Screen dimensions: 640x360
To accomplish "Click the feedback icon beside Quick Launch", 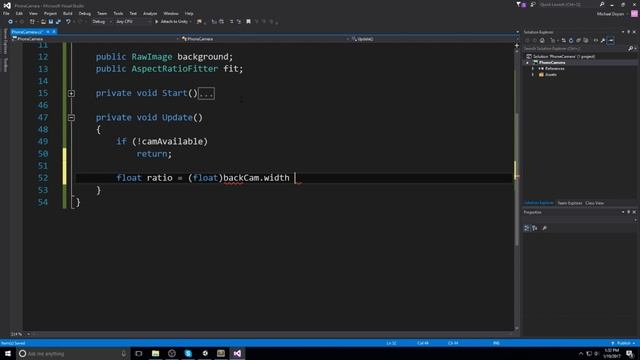I will coord(533,4).
